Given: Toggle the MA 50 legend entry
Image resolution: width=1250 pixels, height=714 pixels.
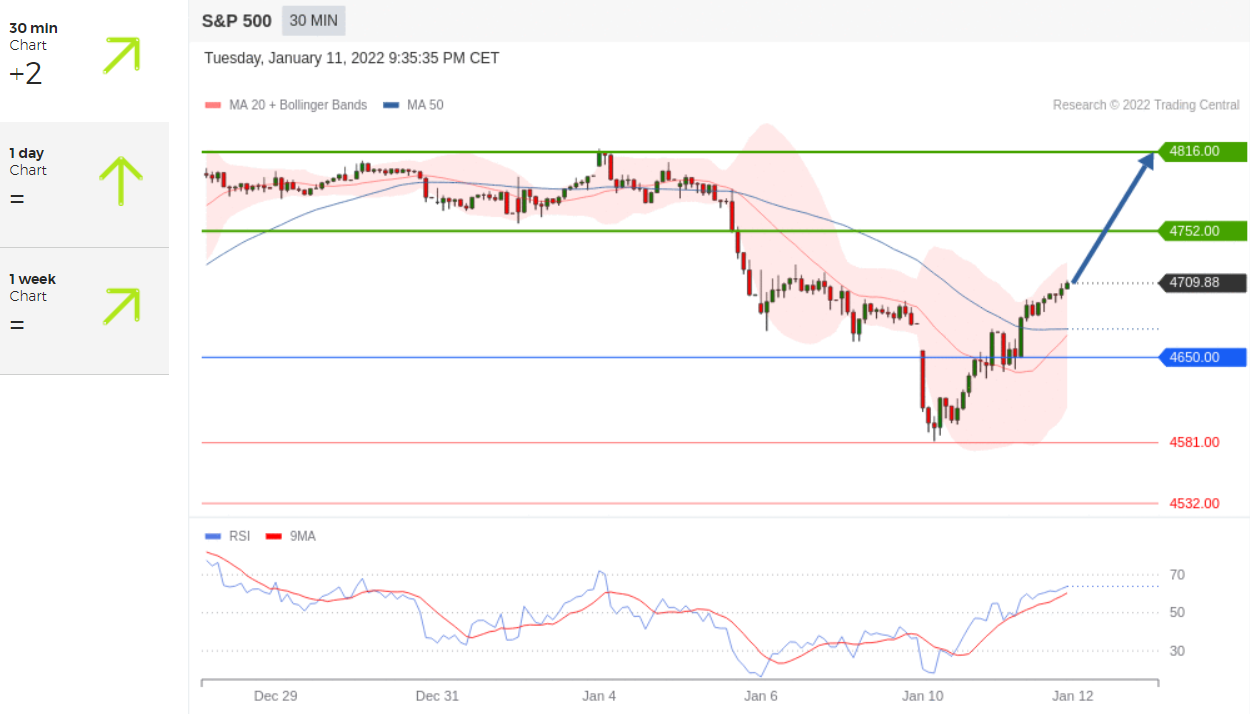Looking at the screenshot, I should click(x=413, y=105).
